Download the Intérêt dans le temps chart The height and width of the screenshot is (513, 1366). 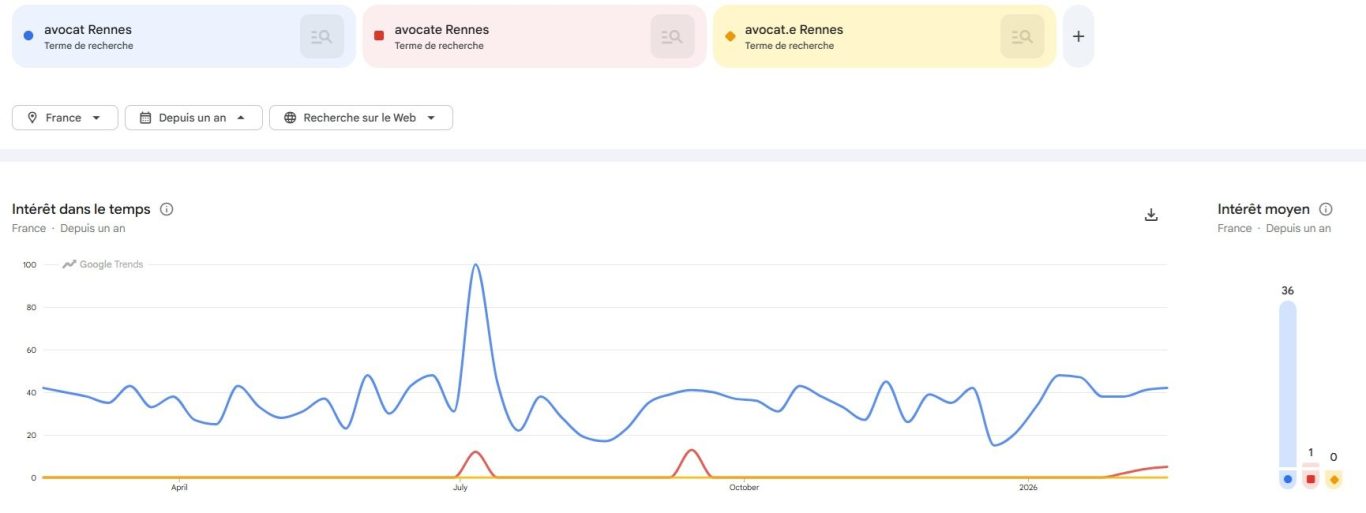click(x=1151, y=215)
